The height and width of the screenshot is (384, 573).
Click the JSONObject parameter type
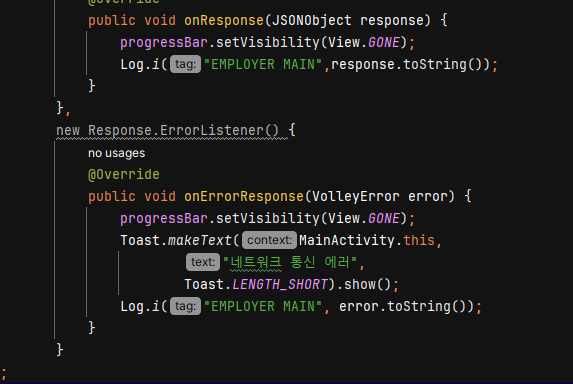tap(312, 20)
